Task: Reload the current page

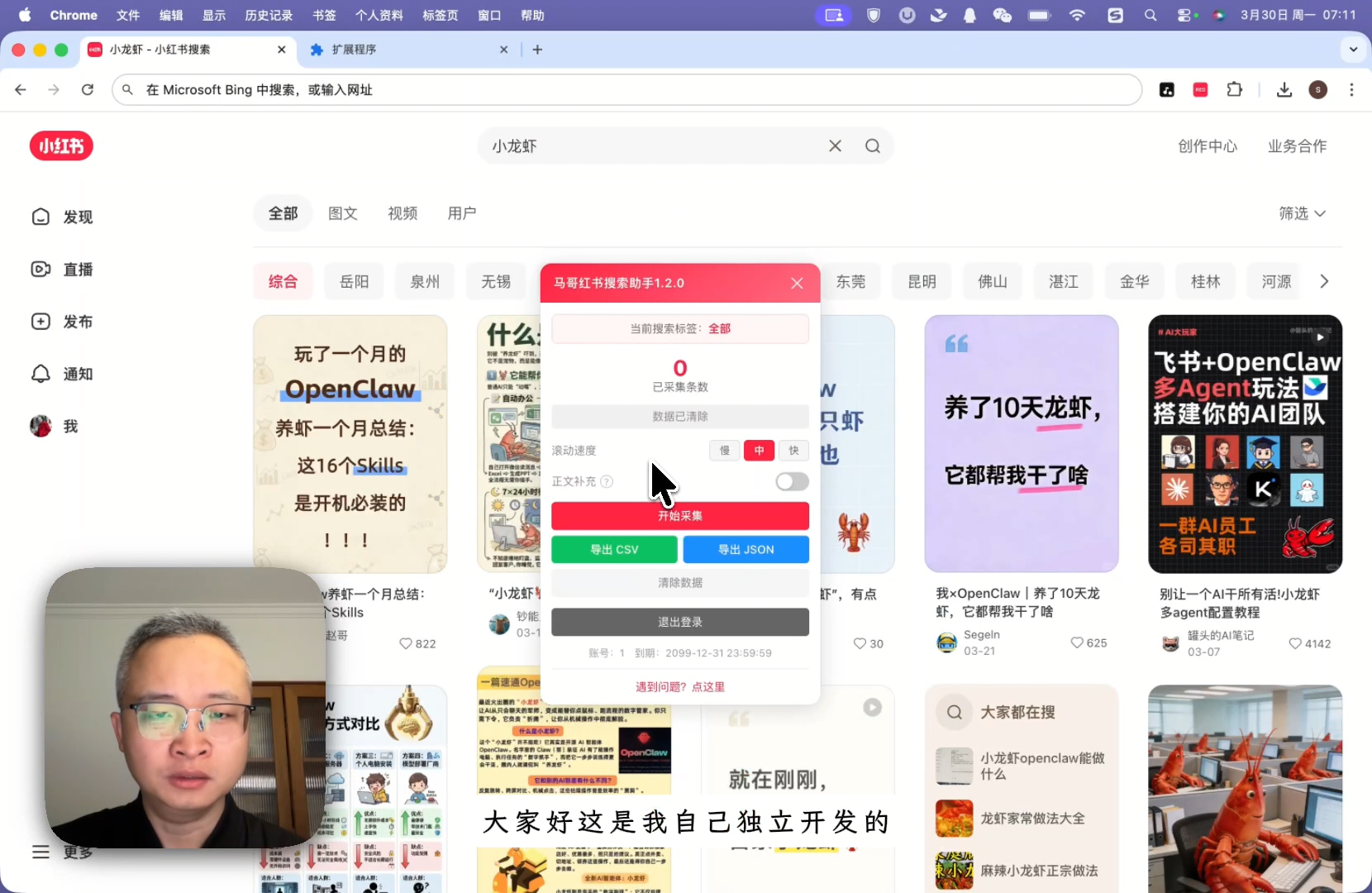Action: [88, 89]
